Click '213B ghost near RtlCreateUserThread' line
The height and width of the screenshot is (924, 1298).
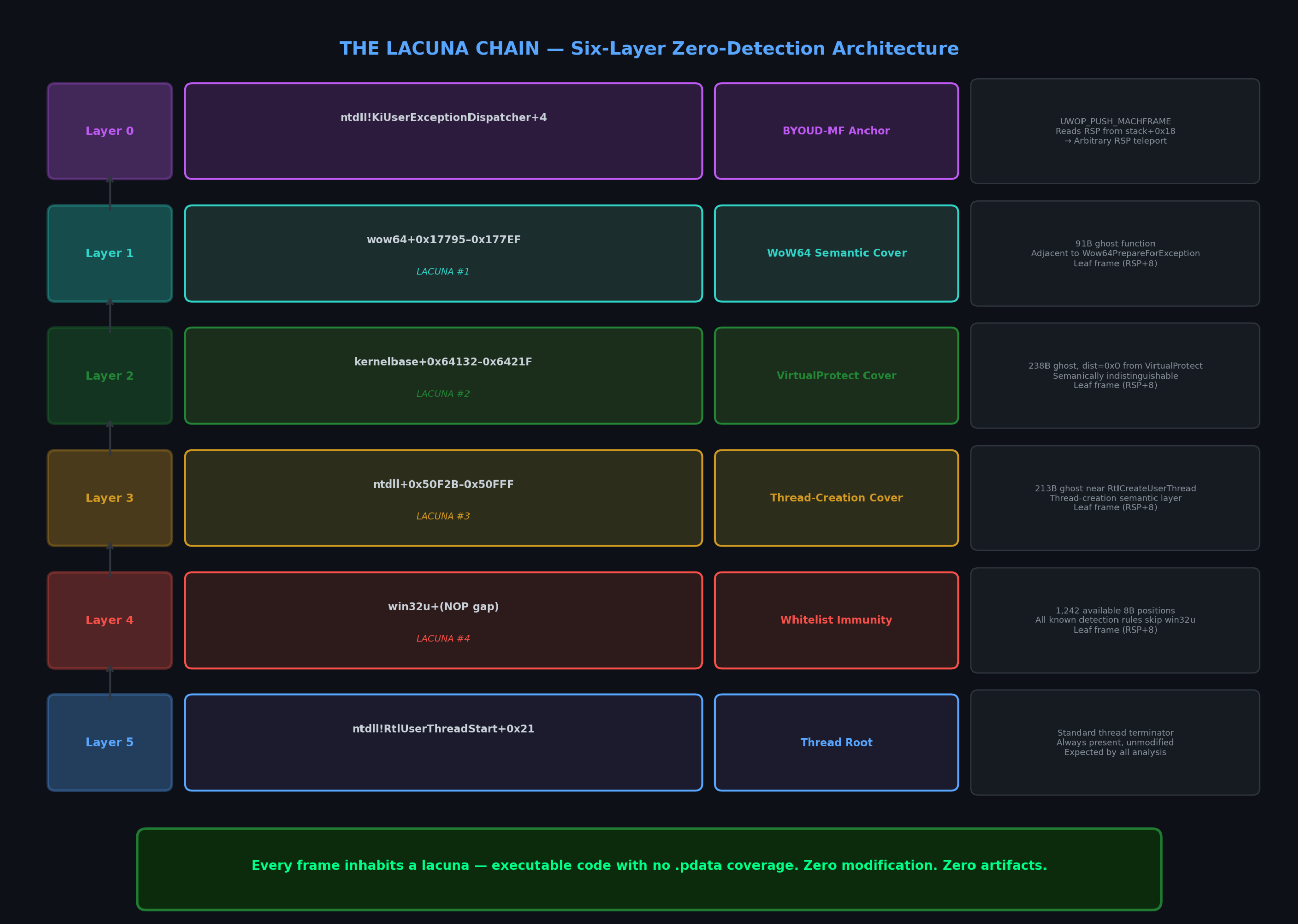coord(1115,489)
